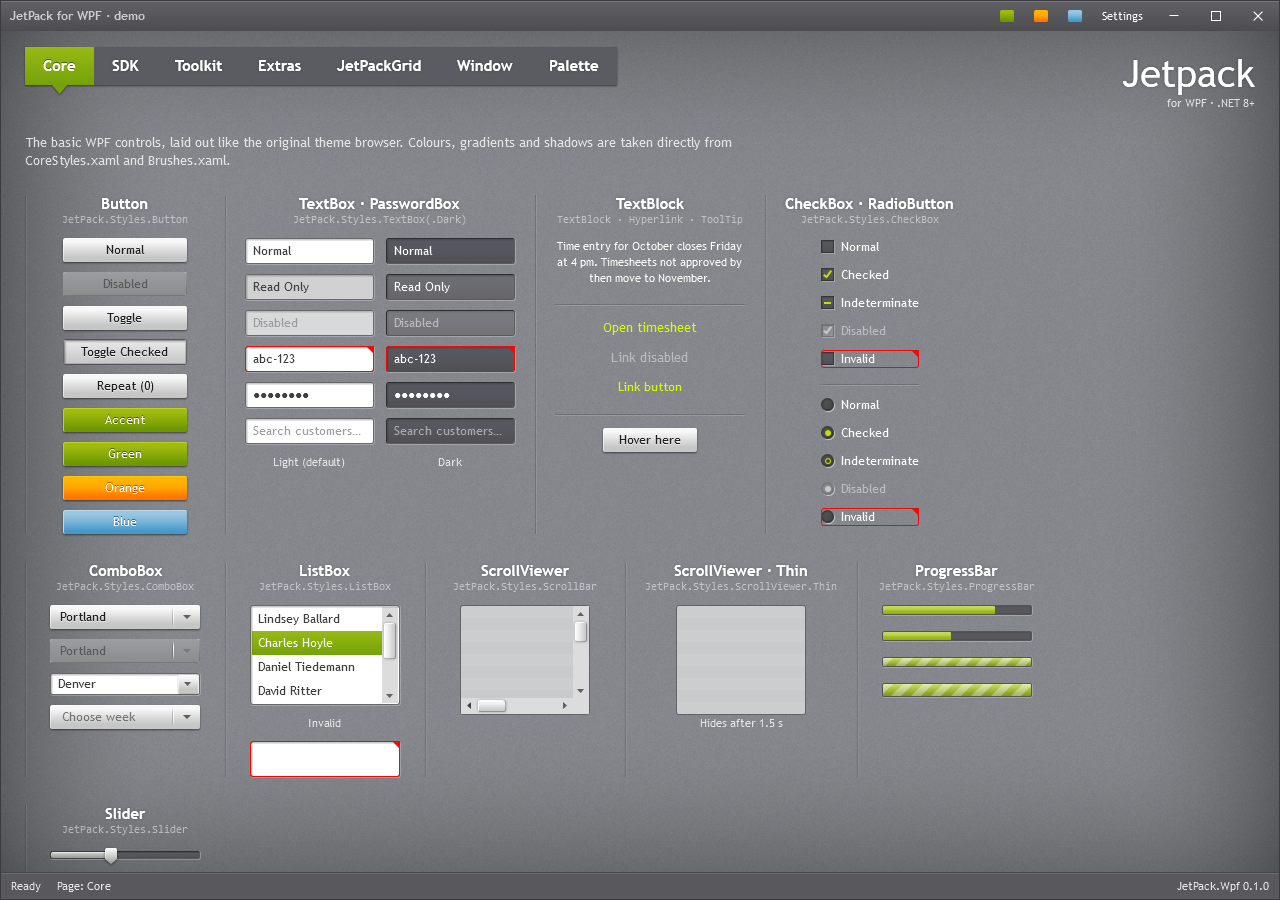Screen dimensions: 1280x900
Task: Click the Repeat (0) button
Action: [125, 386]
